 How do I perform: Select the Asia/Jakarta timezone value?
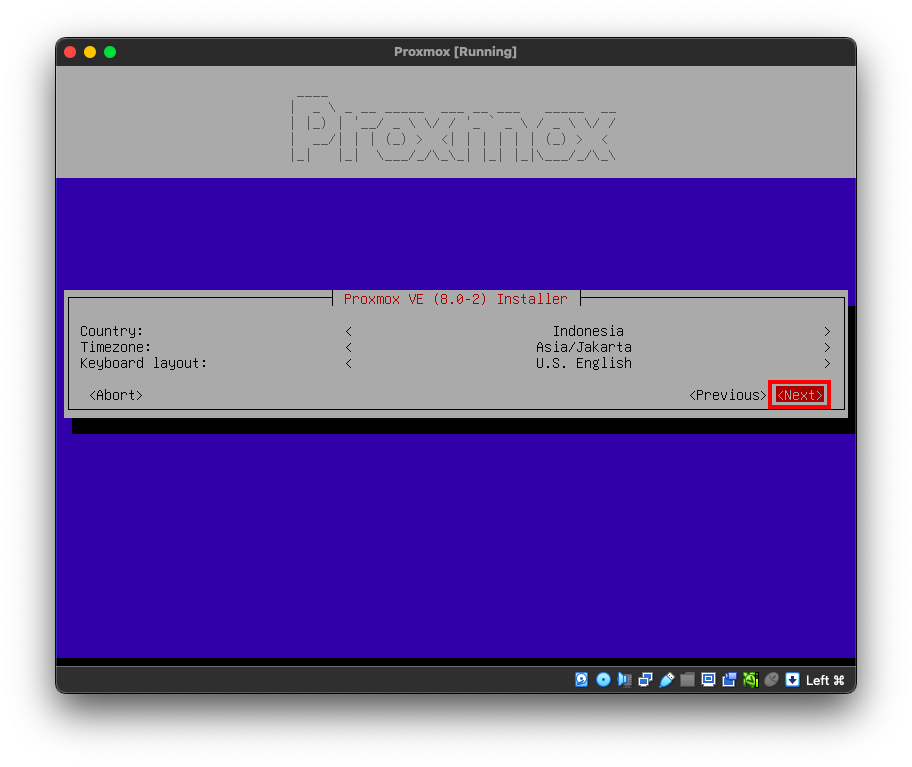(583, 347)
